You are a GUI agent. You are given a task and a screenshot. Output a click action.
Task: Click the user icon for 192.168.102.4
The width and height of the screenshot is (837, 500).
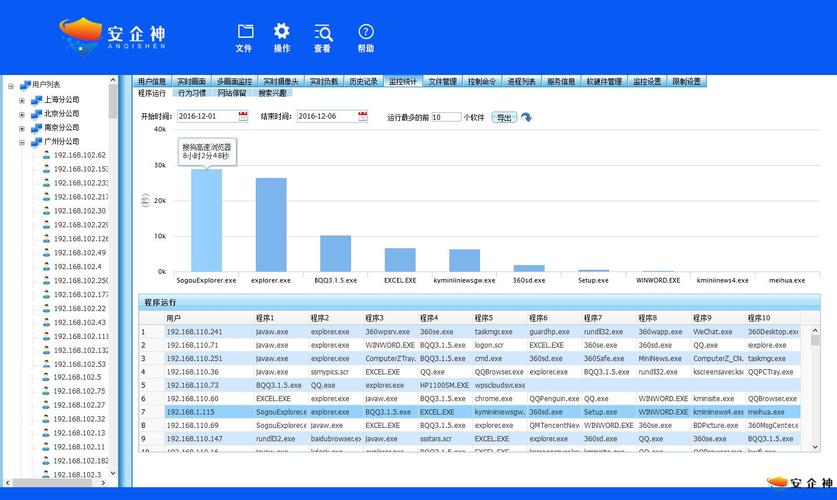46,266
